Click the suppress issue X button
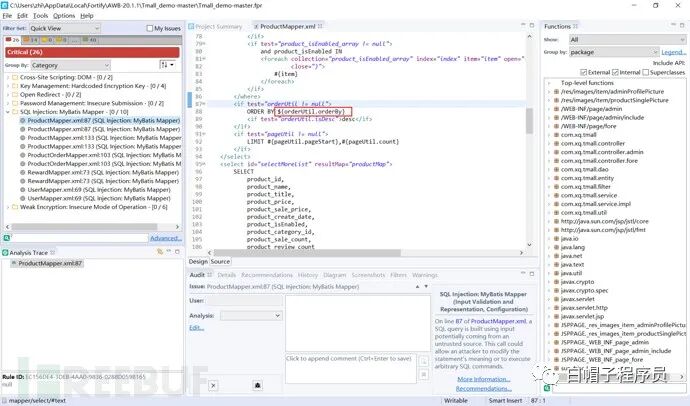Image resolution: width=690 pixels, height=406 pixels. [x=213, y=386]
